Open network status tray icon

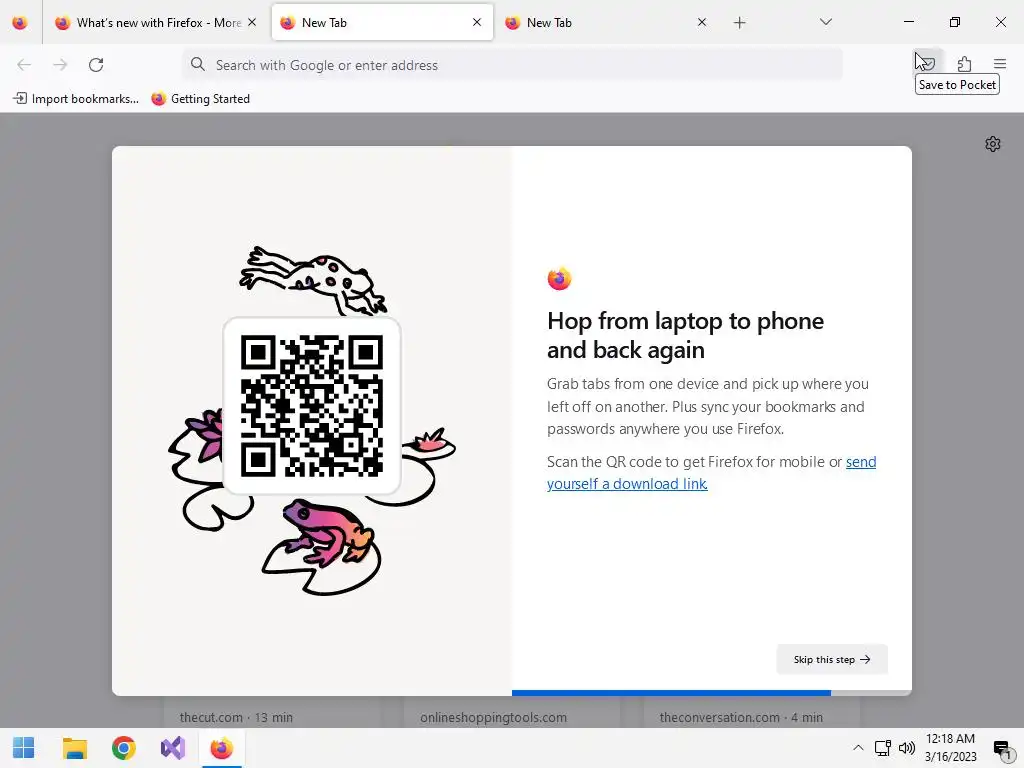point(883,748)
